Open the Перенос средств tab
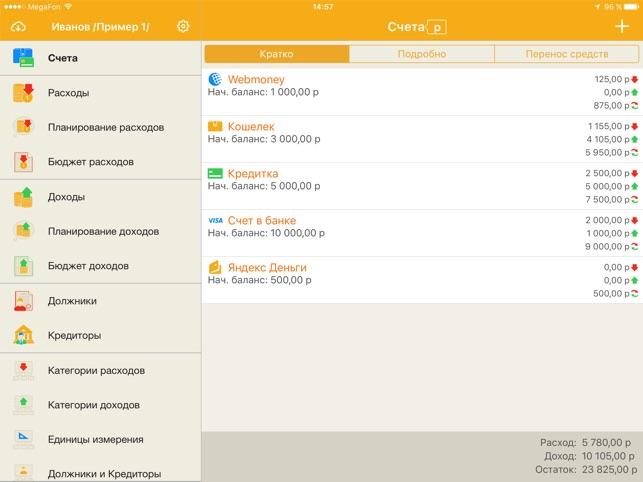The width and height of the screenshot is (643, 482). point(567,54)
